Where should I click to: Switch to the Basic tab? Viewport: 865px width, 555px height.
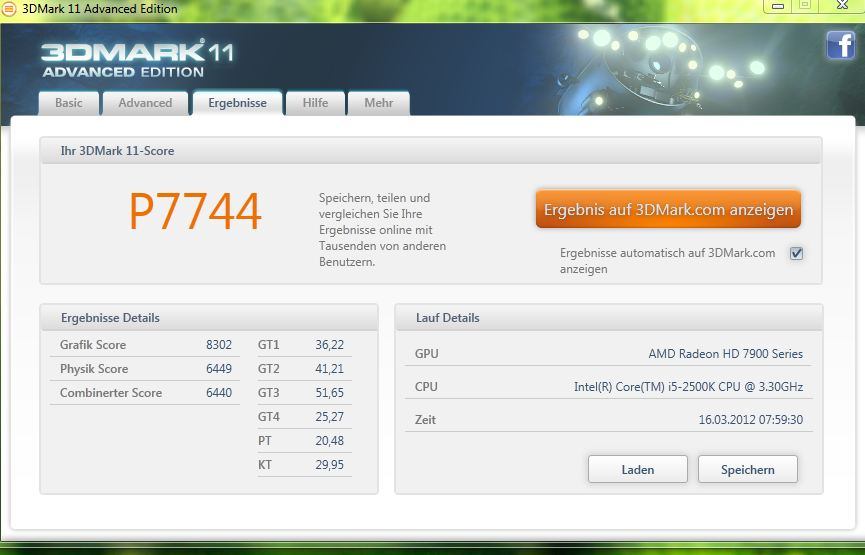pos(69,103)
